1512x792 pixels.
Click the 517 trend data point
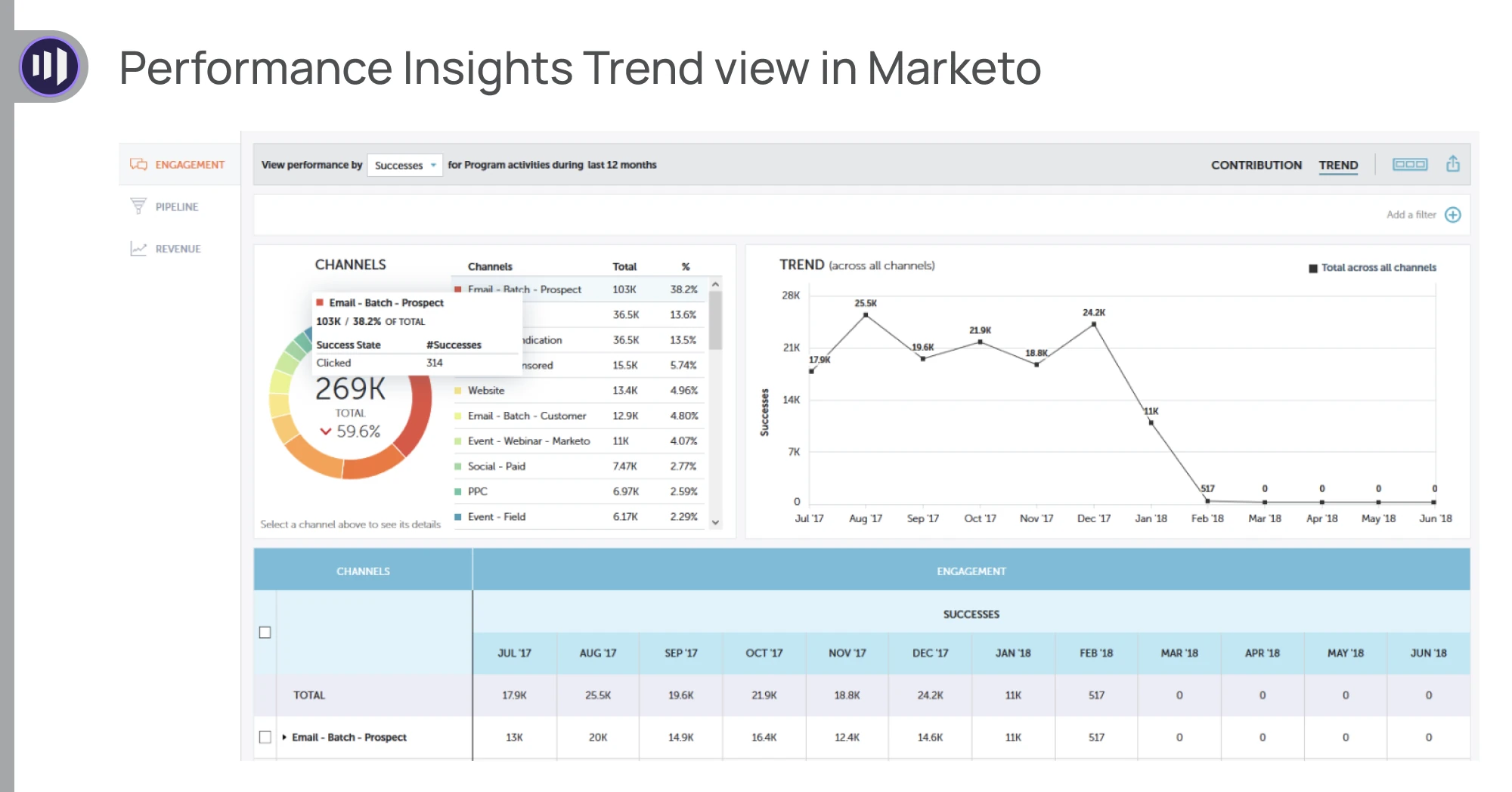[x=1207, y=500]
